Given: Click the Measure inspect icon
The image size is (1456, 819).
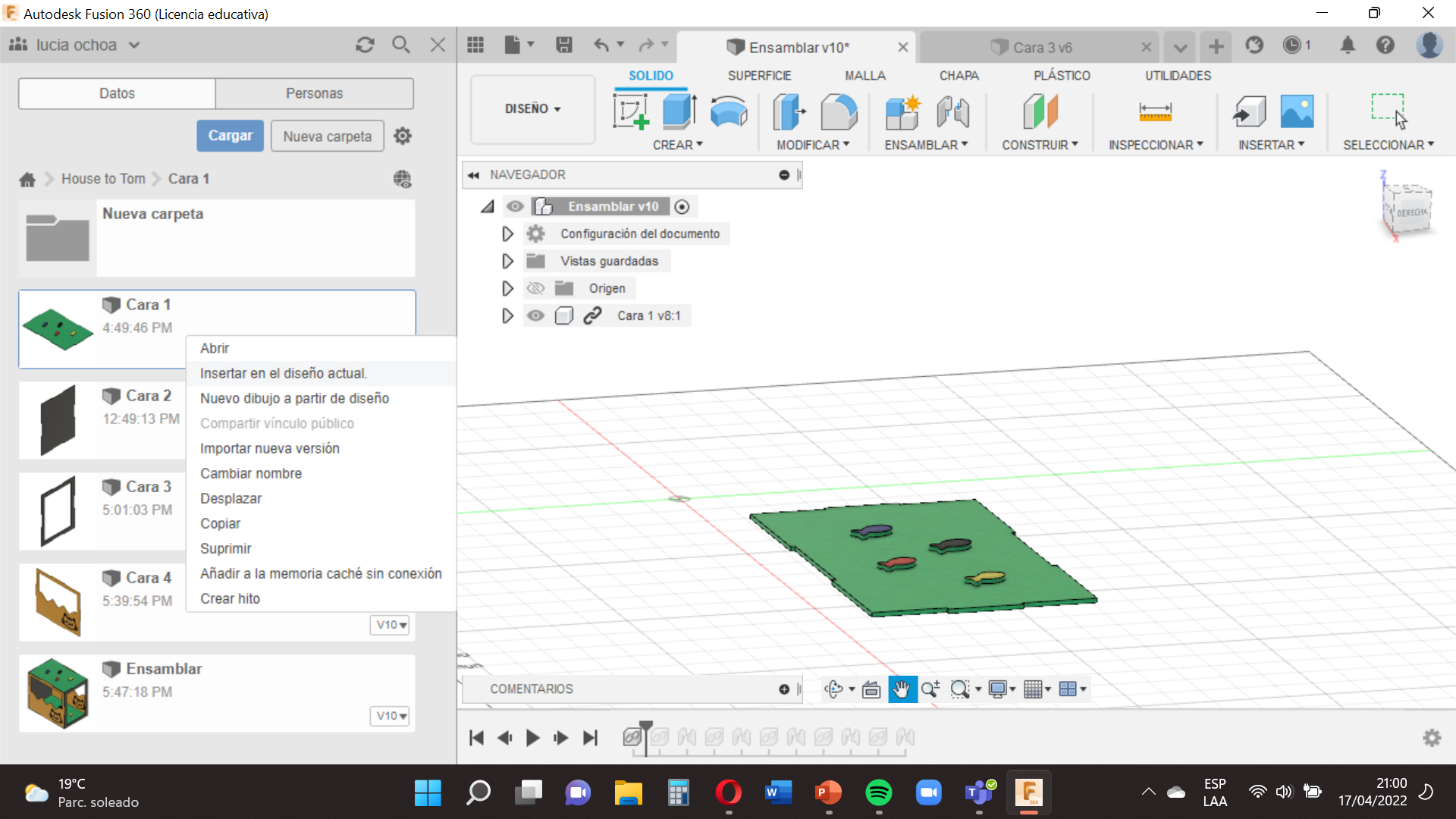Looking at the screenshot, I should [x=1155, y=111].
